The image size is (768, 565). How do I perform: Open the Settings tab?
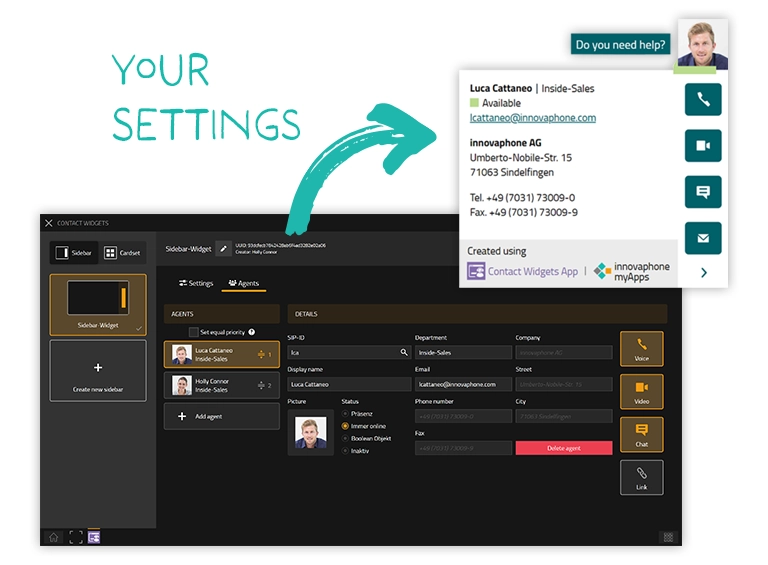(196, 283)
